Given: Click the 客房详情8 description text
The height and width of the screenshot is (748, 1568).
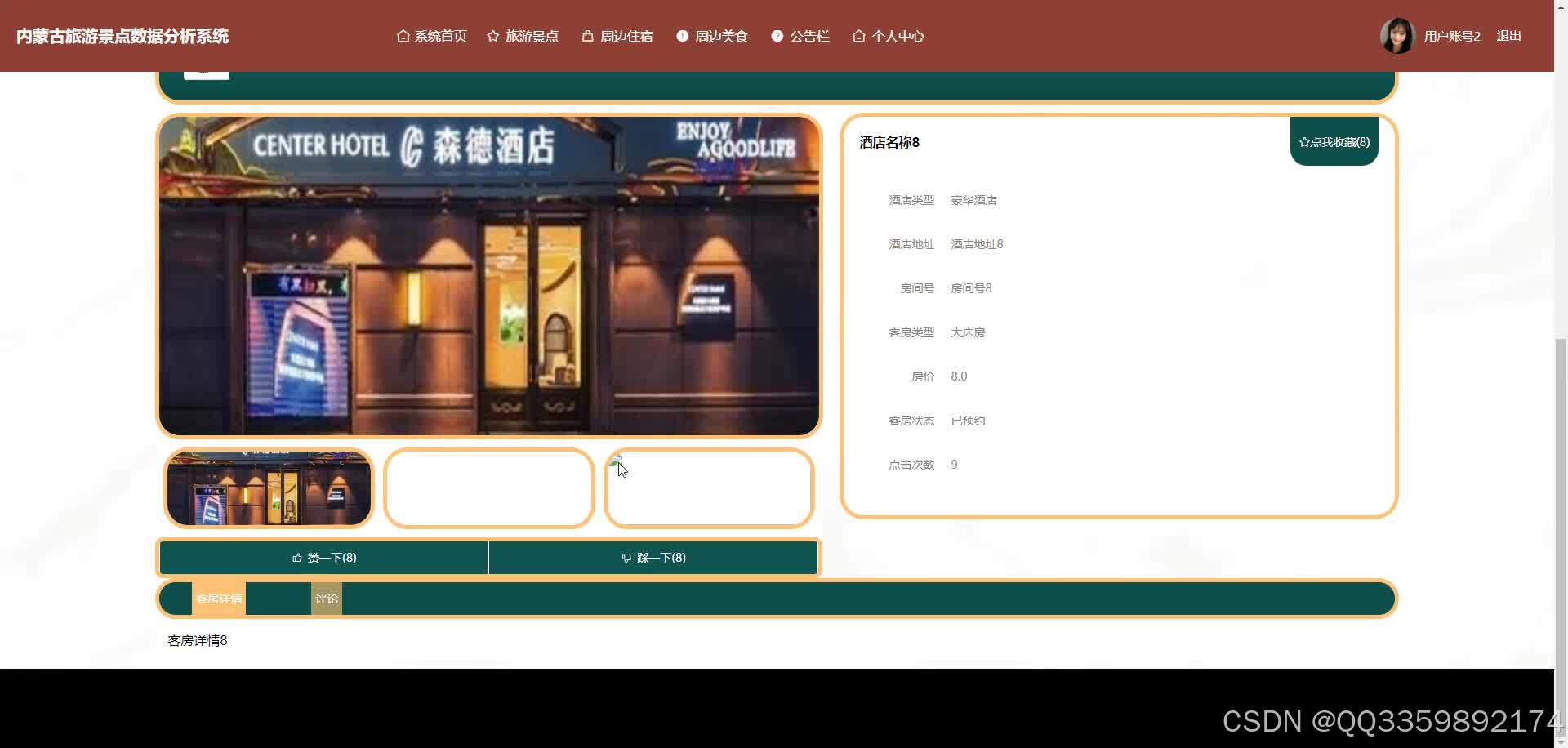Looking at the screenshot, I should (198, 641).
